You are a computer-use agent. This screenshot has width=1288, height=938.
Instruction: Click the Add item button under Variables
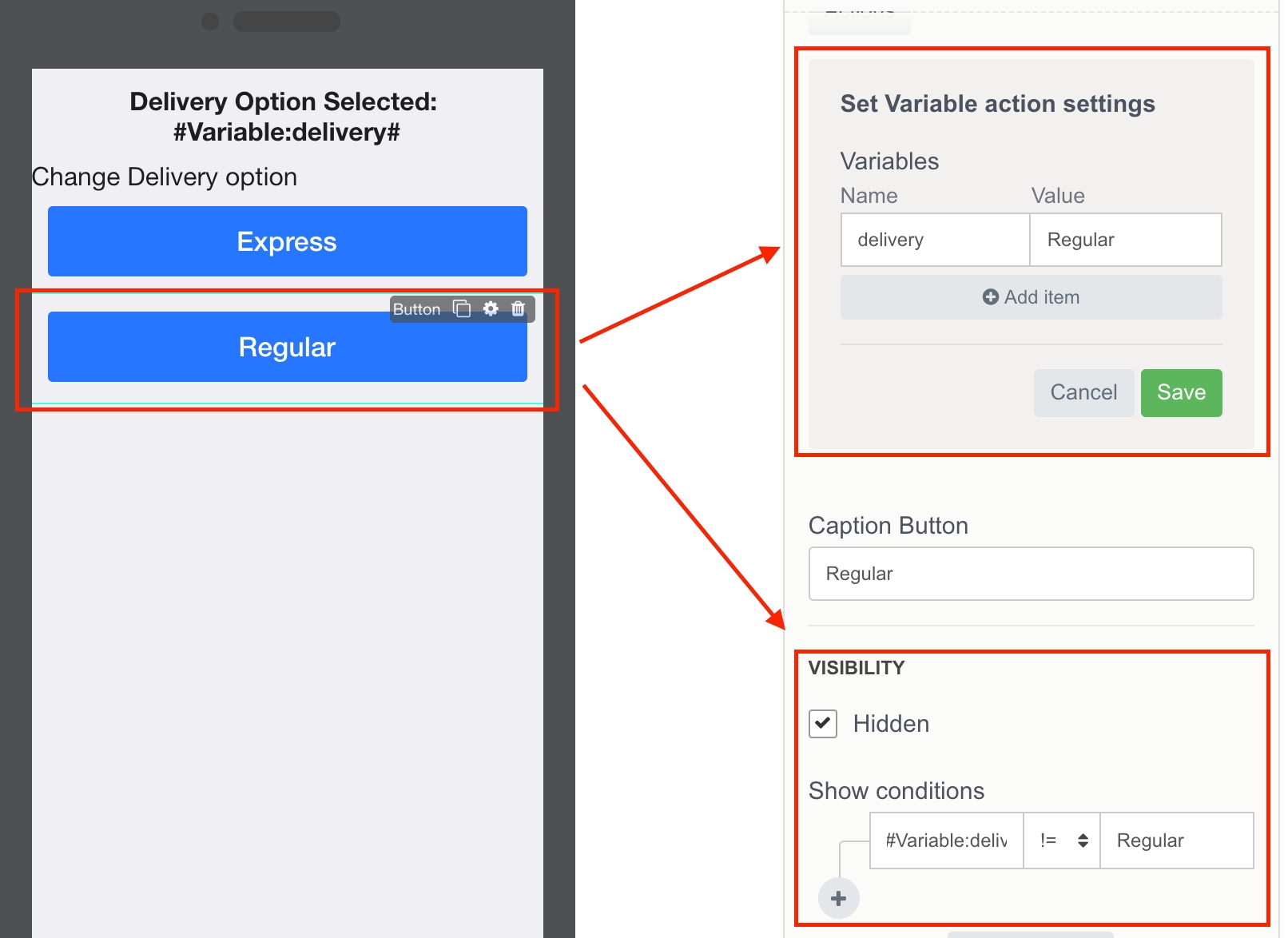click(x=1031, y=297)
